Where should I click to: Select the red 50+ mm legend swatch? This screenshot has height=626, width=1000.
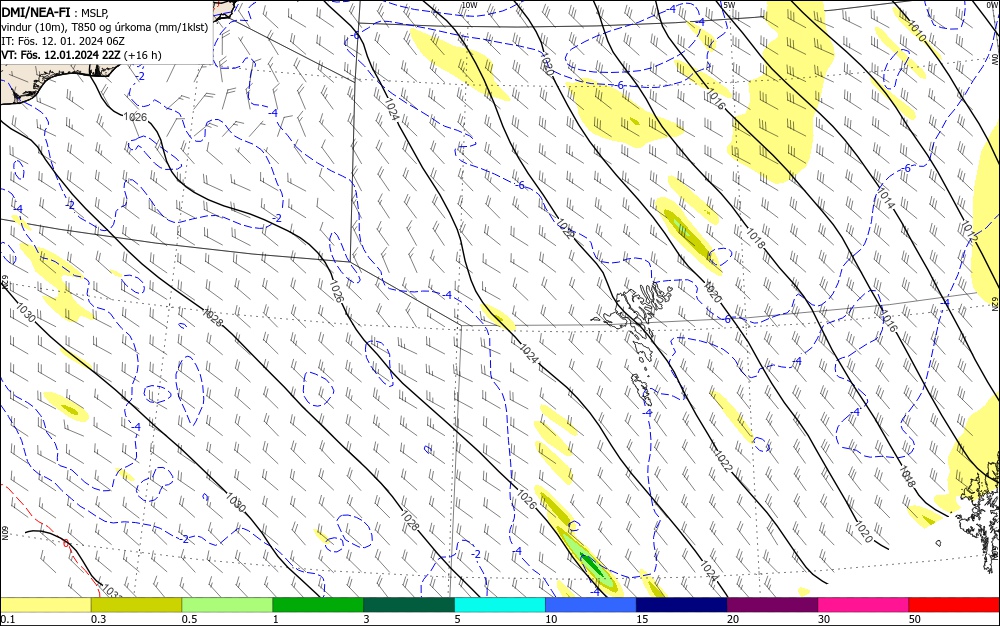(x=954, y=605)
